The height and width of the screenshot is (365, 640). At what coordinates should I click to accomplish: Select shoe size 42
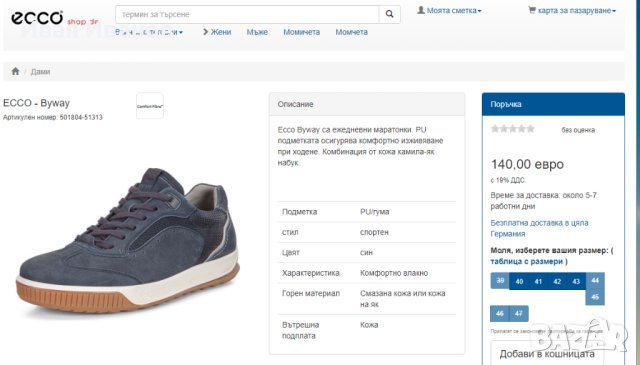pyautogui.click(x=557, y=281)
